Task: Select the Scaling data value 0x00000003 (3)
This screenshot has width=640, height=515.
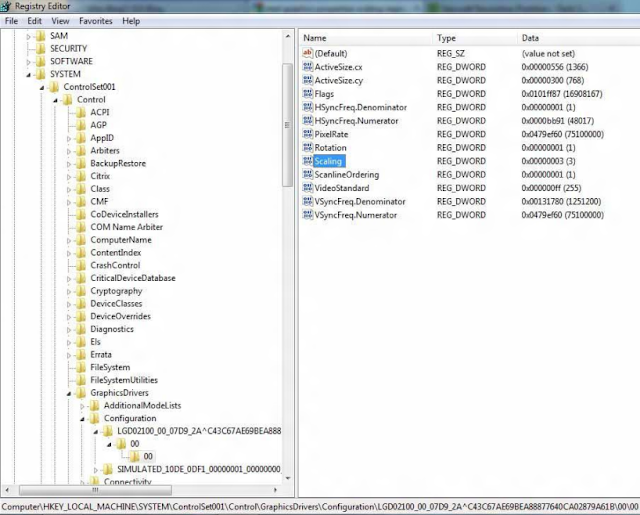Action: [x=548, y=161]
